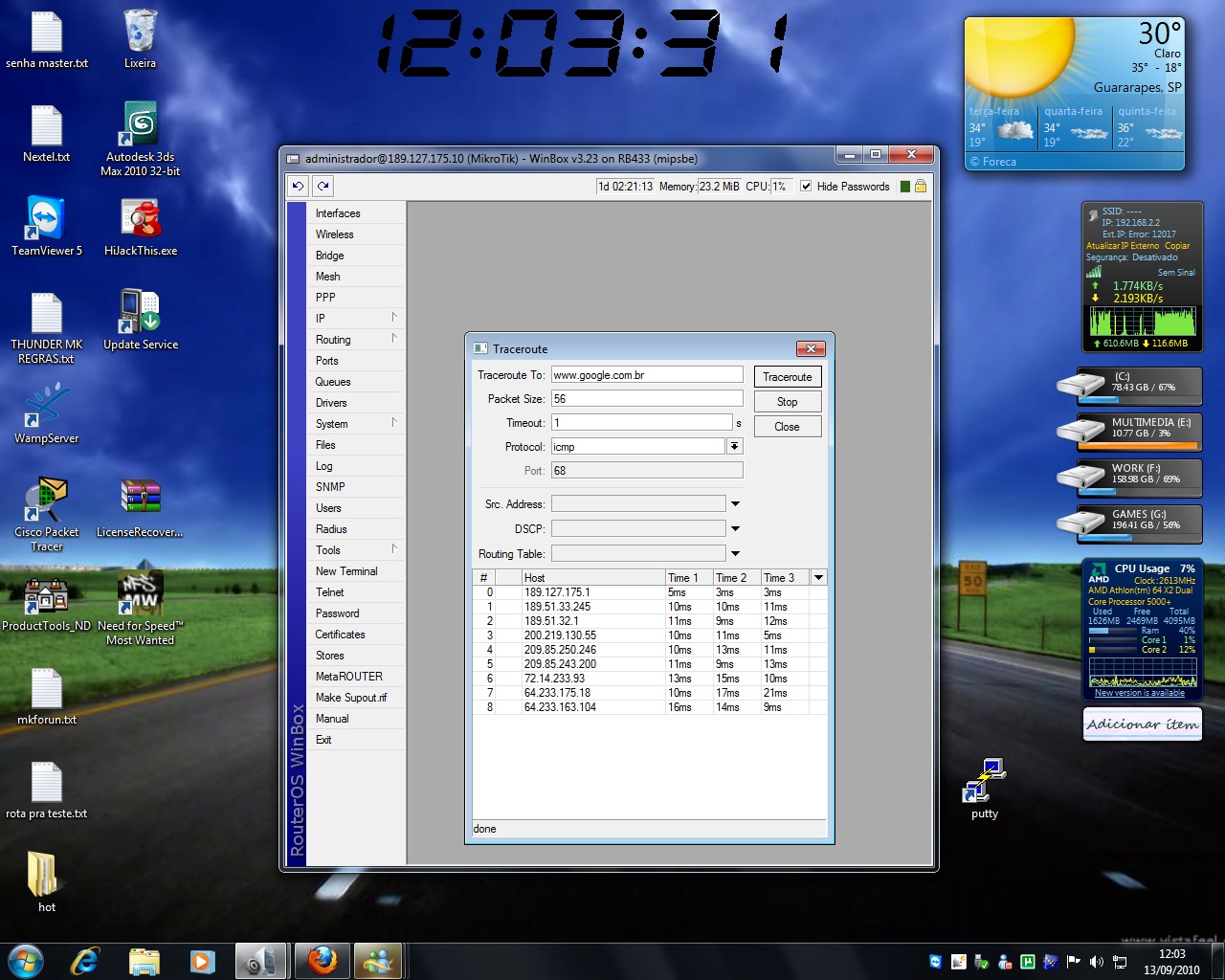
Task: Open the Interfaces menu item
Action: 357,212
